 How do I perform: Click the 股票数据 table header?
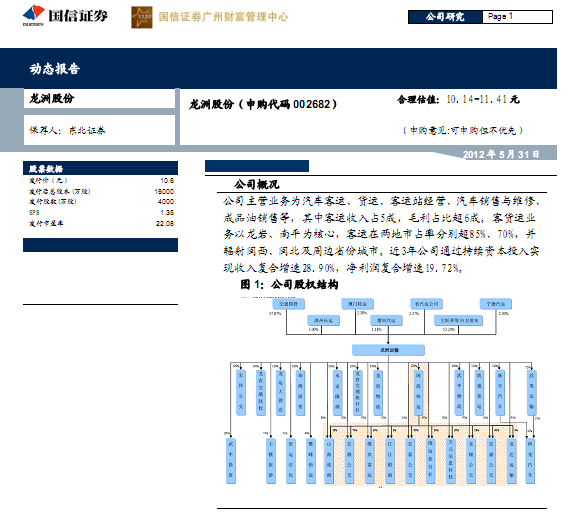(x=100, y=168)
